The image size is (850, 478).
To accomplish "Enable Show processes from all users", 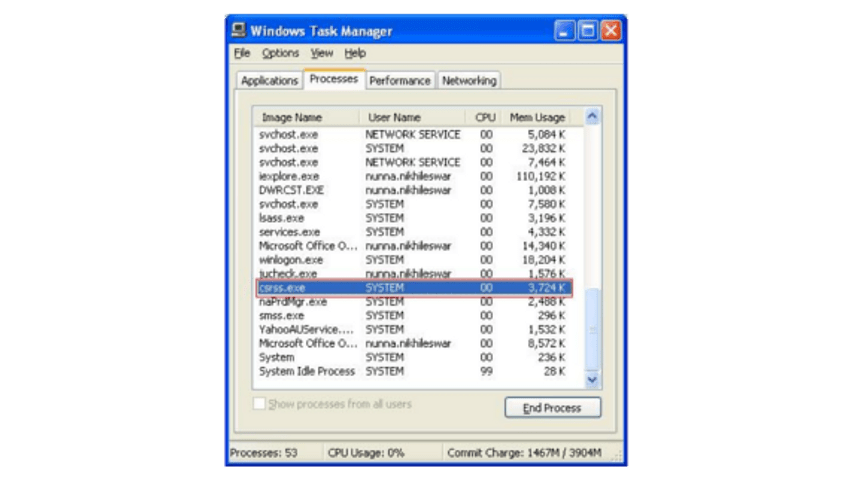I will click(259, 404).
